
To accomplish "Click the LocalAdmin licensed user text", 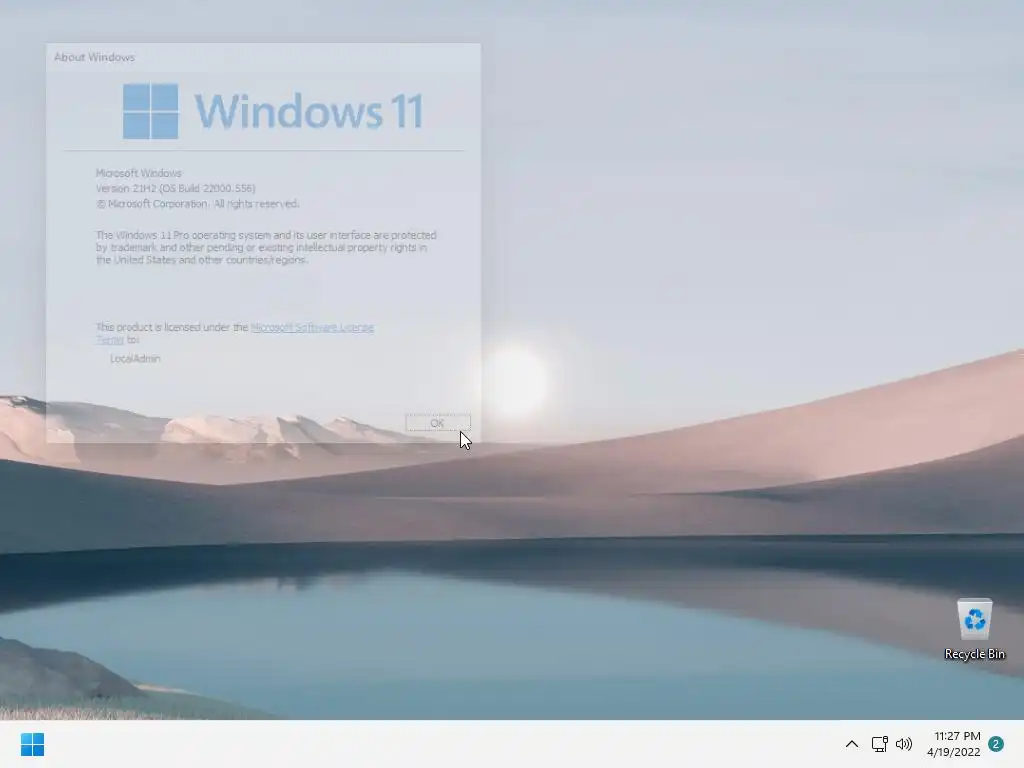I will 135,359.
